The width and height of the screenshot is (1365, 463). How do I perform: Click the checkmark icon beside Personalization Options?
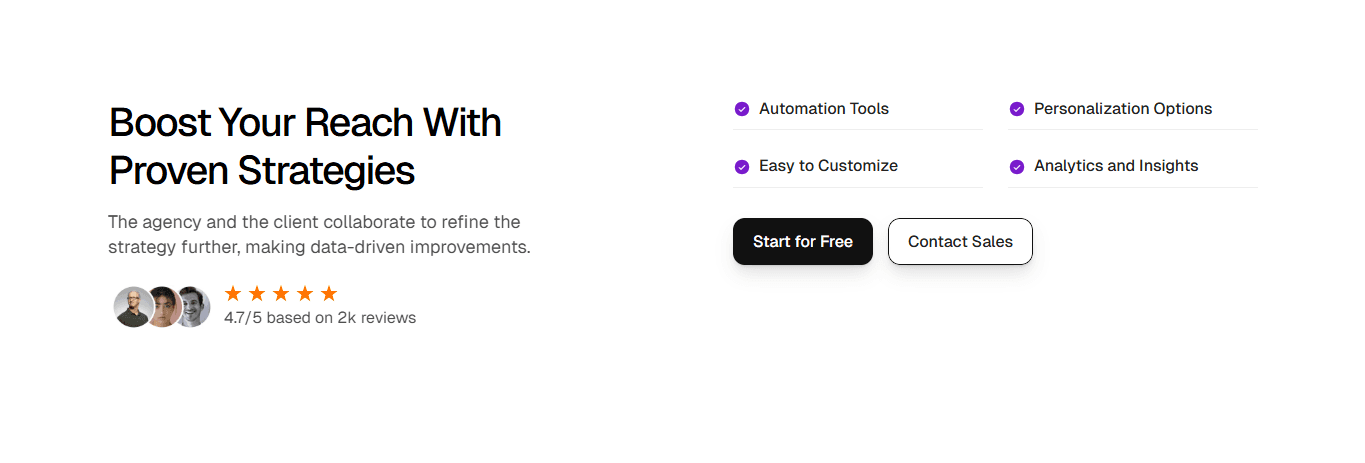1017,109
